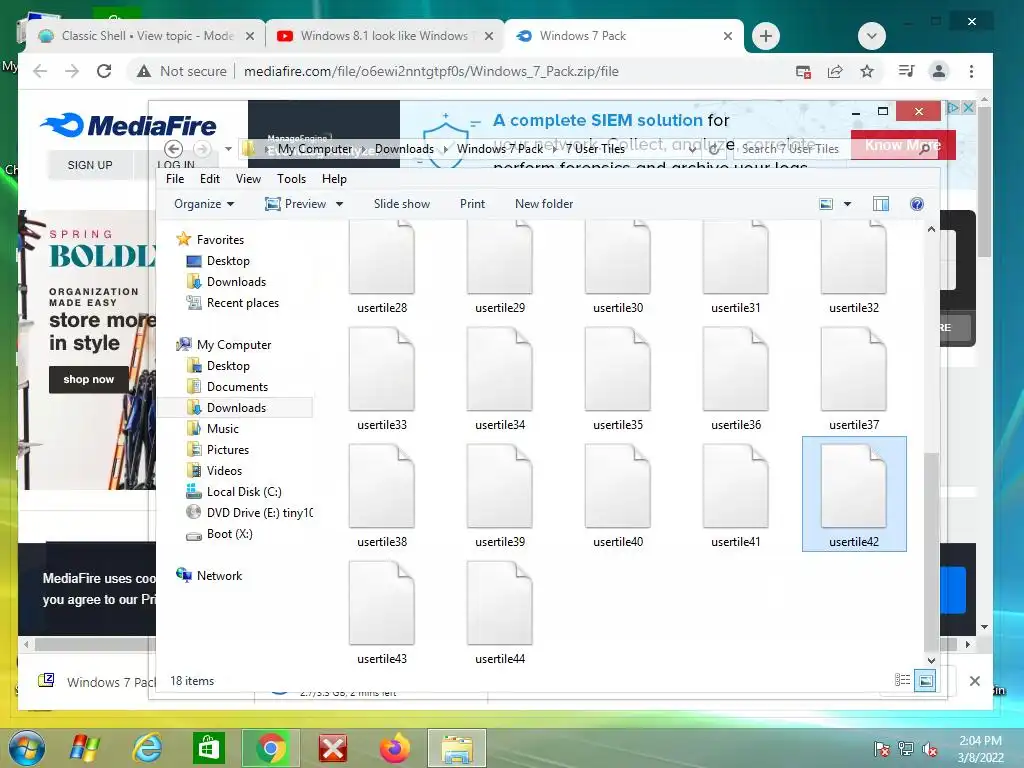The width and height of the screenshot is (1024, 768).
Task: Click the Explorer search magnifier icon
Action: click(925, 149)
